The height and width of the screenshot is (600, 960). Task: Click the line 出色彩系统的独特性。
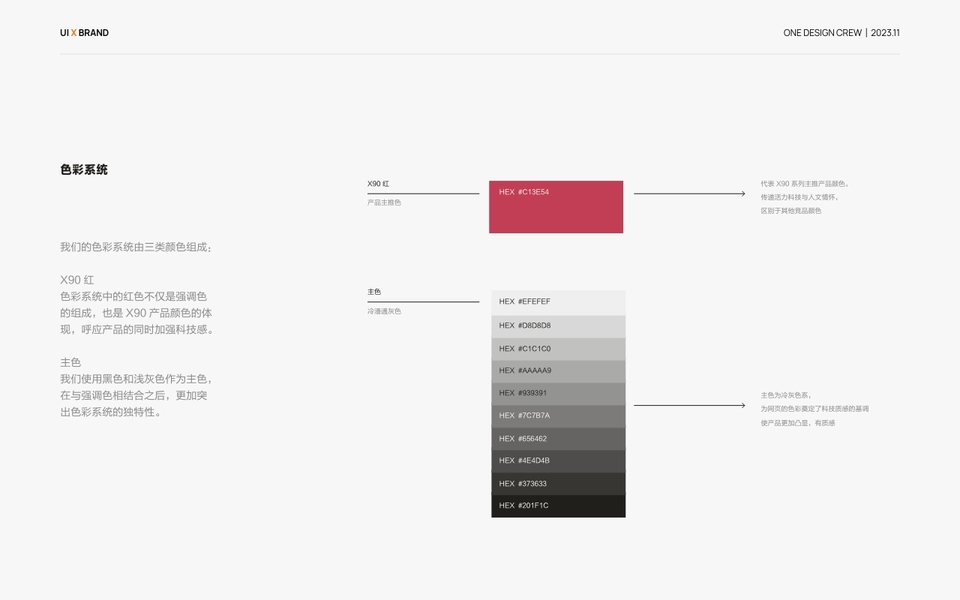[x=113, y=412]
